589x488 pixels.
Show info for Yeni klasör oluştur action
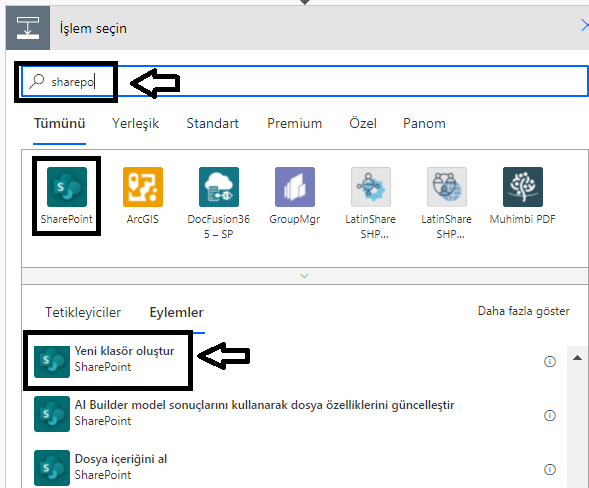(x=550, y=361)
